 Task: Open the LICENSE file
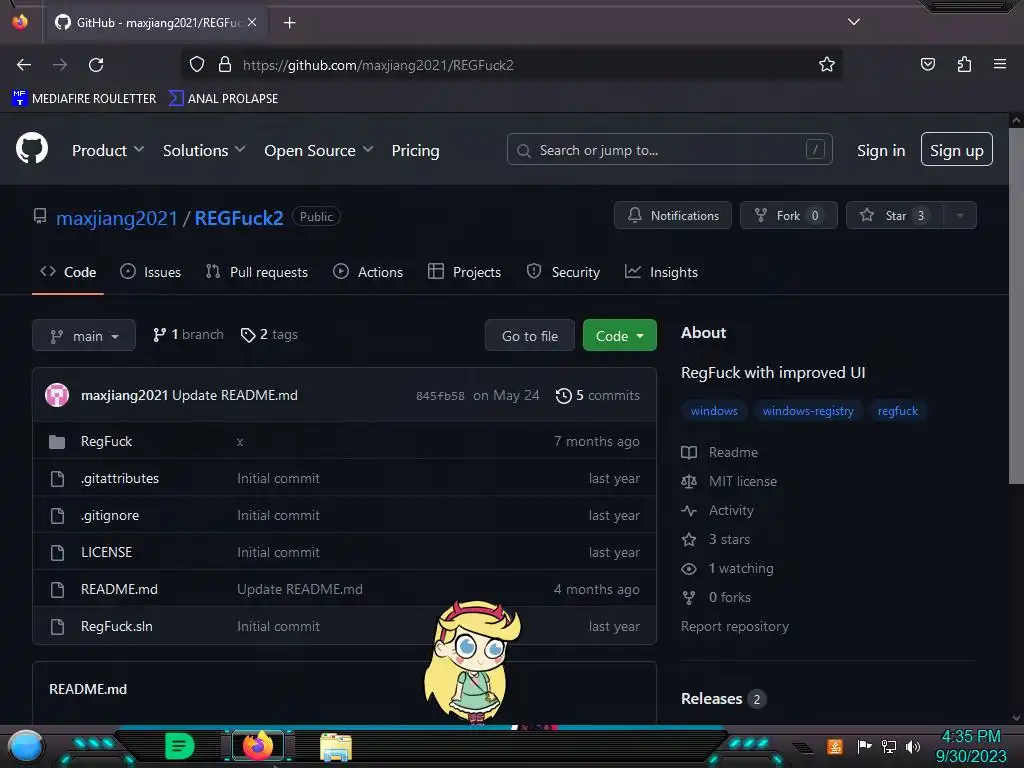click(106, 552)
